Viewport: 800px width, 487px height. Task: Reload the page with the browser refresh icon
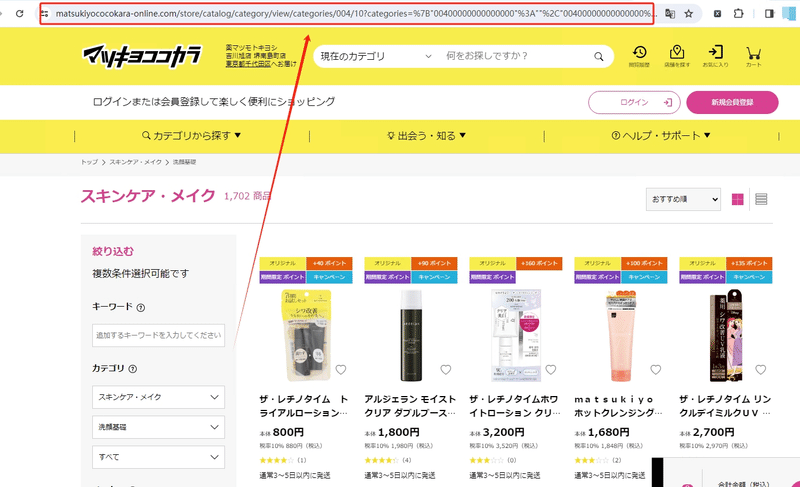point(19,13)
